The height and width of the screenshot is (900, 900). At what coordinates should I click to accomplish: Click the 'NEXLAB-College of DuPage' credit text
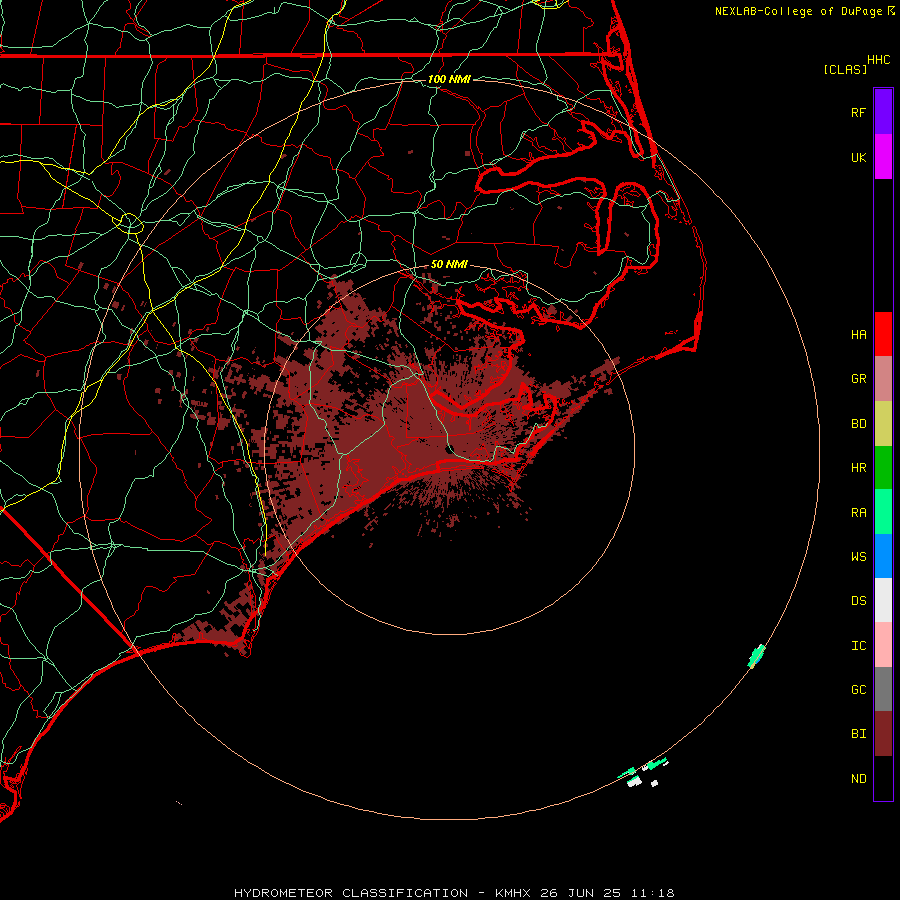pos(798,11)
